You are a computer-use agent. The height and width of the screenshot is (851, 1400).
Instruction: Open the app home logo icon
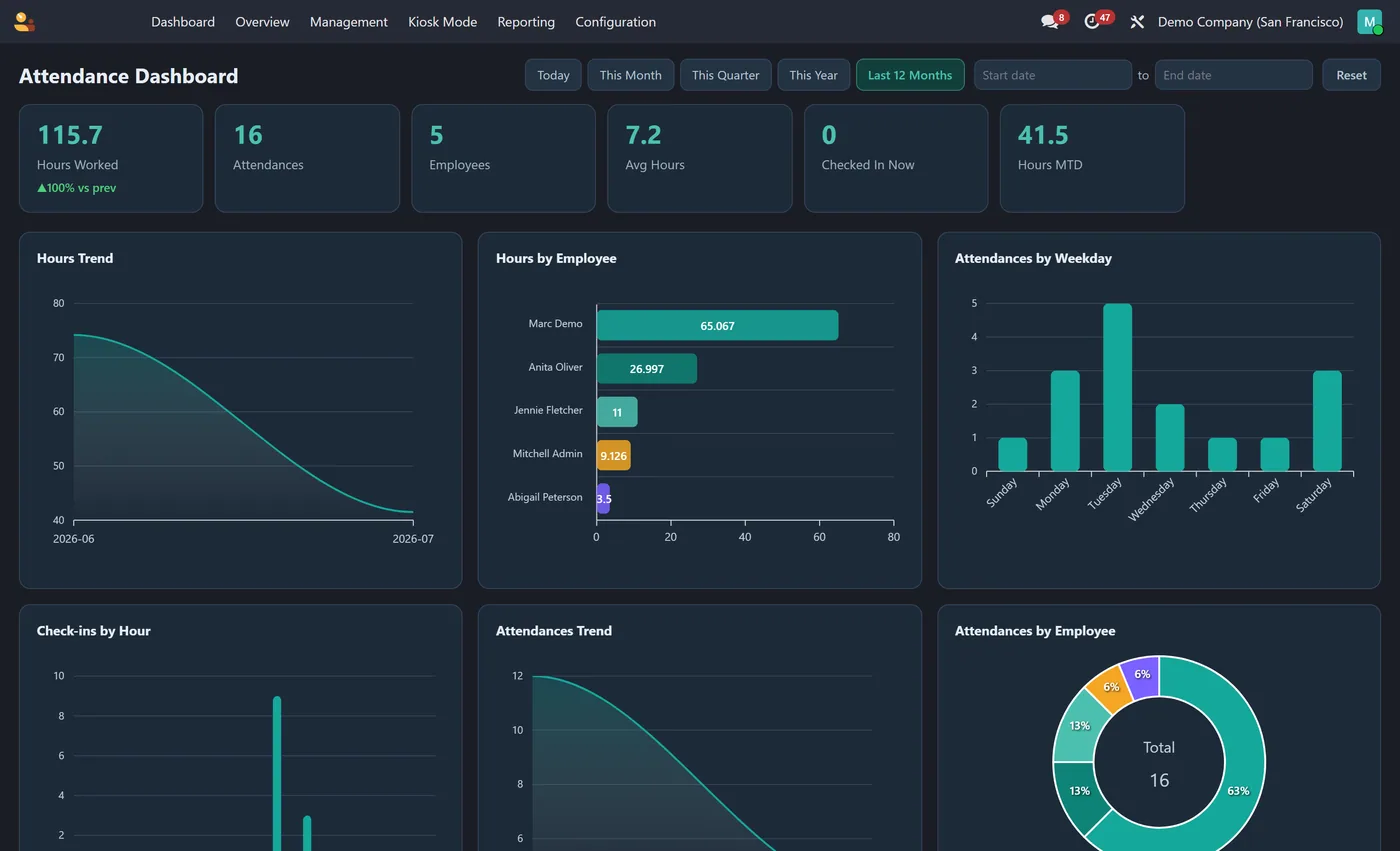pyautogui.click(x=24, y=22)
